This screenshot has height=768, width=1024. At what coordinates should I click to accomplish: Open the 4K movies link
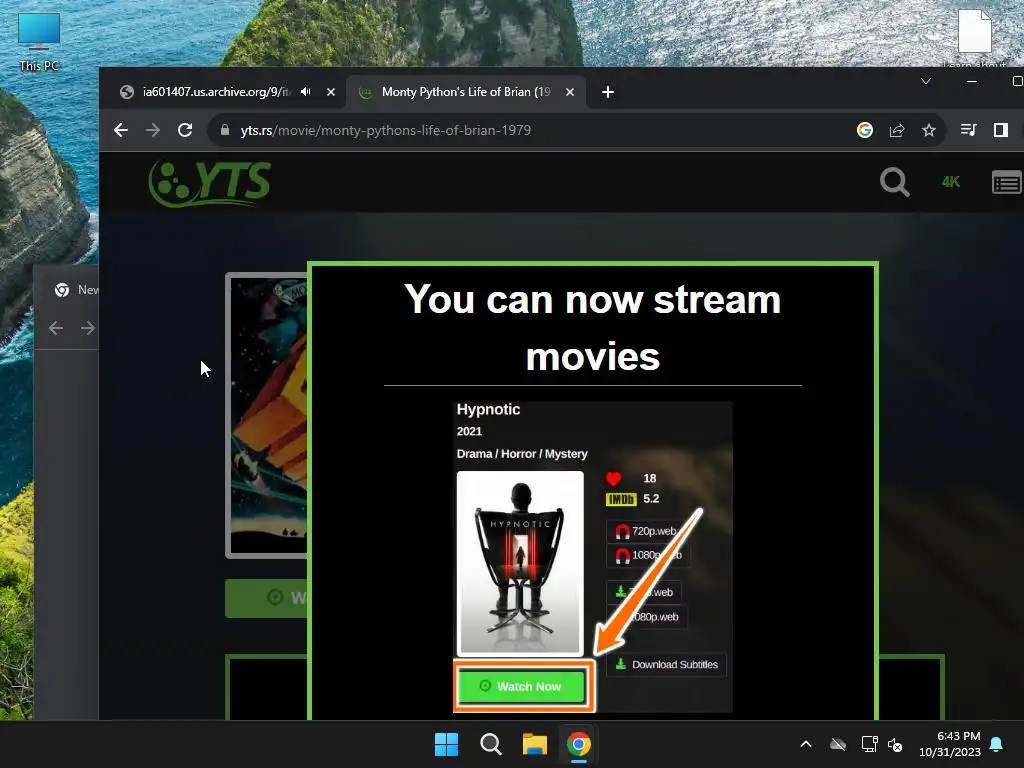[x=950, y=182]
